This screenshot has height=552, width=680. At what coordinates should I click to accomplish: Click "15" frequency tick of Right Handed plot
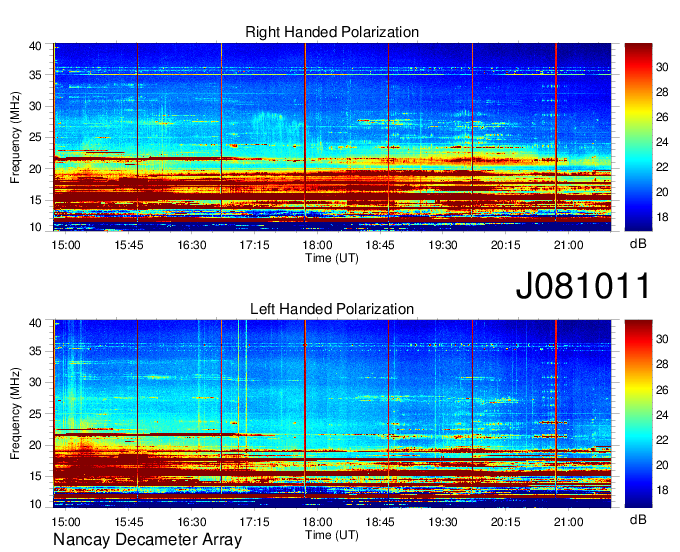coord(35,200)
